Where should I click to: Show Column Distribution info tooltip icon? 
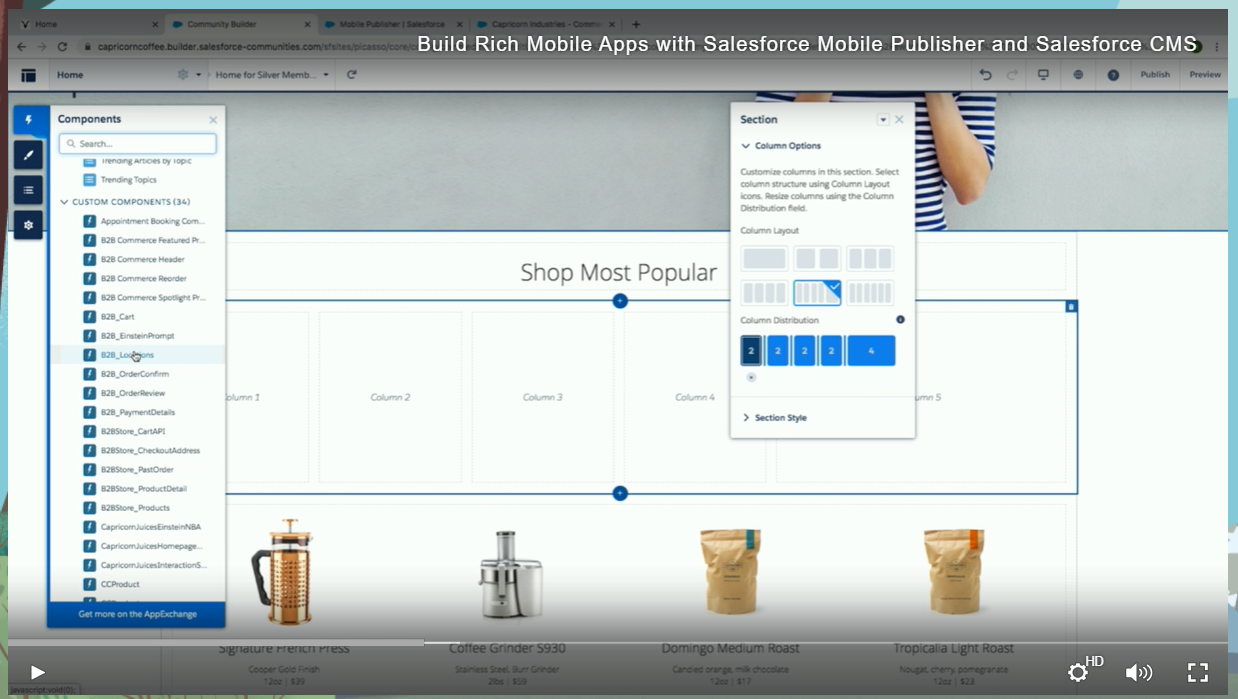(x=900, y=320)
